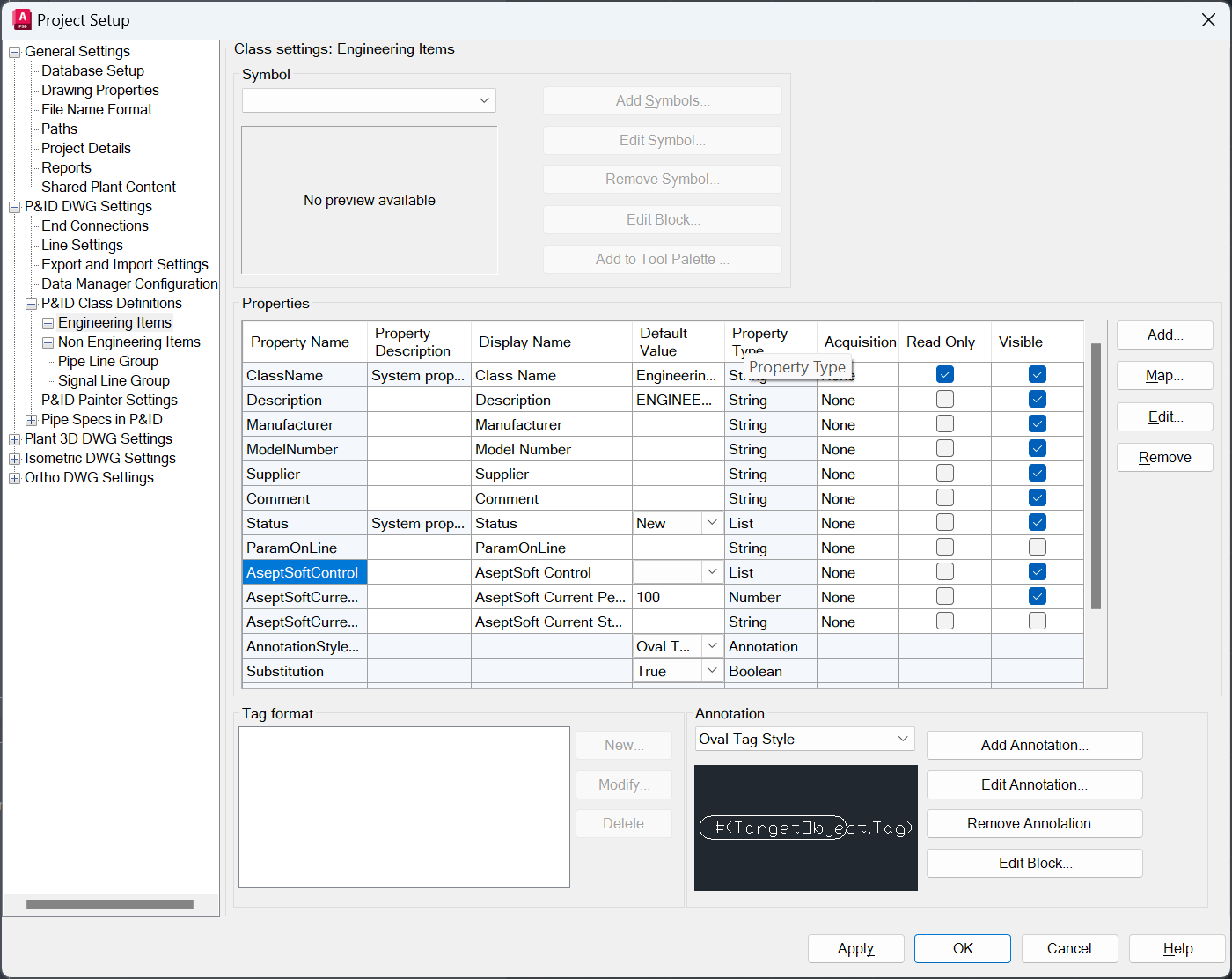Image resolution: width=1232 pixels, height=979 pixels.
Task: Expand Non Engineering Items node
Action: pyautogui.click(x=48, y=342)
